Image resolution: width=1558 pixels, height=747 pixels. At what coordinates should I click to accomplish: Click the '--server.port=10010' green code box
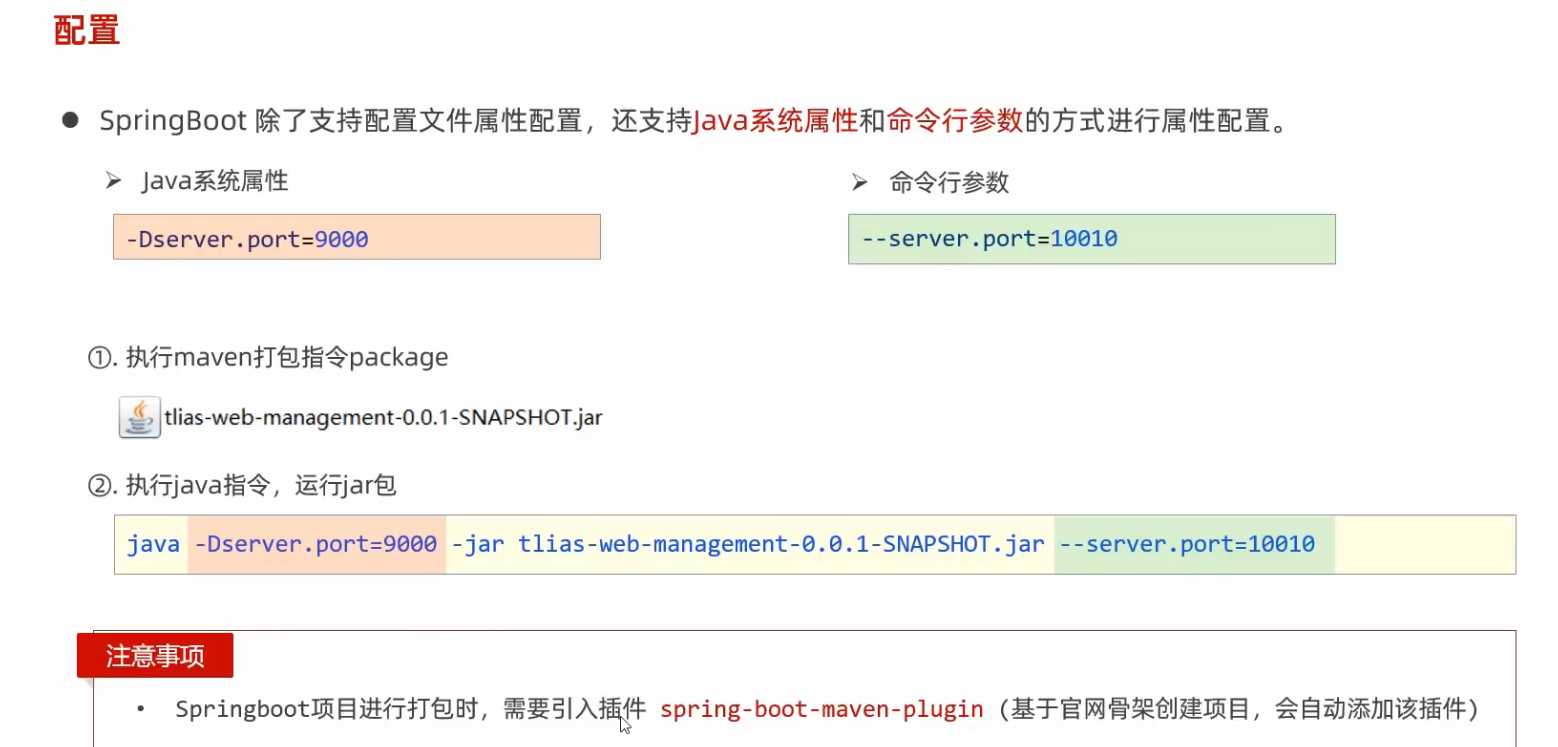pyautogui.click(x=1092, y=239)
